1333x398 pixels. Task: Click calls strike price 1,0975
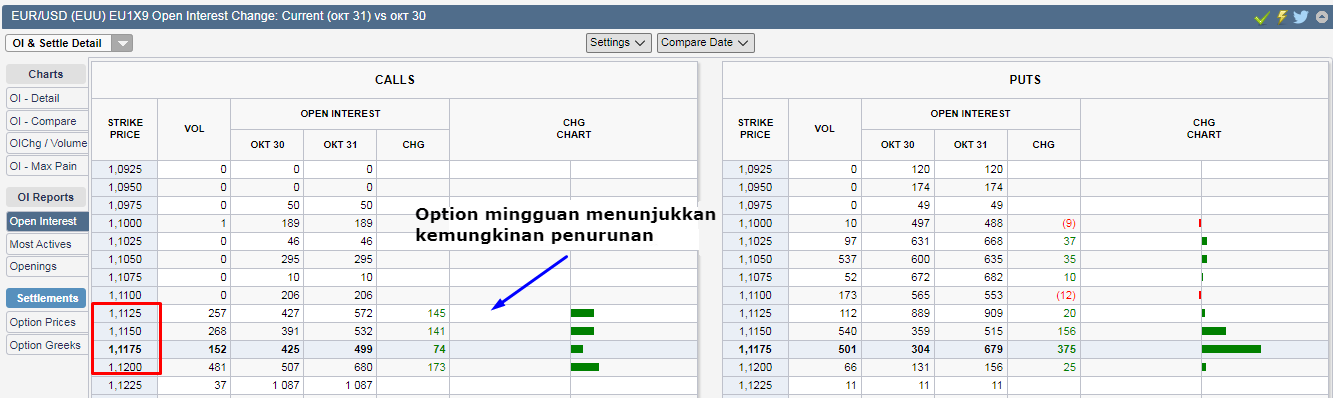pyautogui.click(x=125, y=205)
